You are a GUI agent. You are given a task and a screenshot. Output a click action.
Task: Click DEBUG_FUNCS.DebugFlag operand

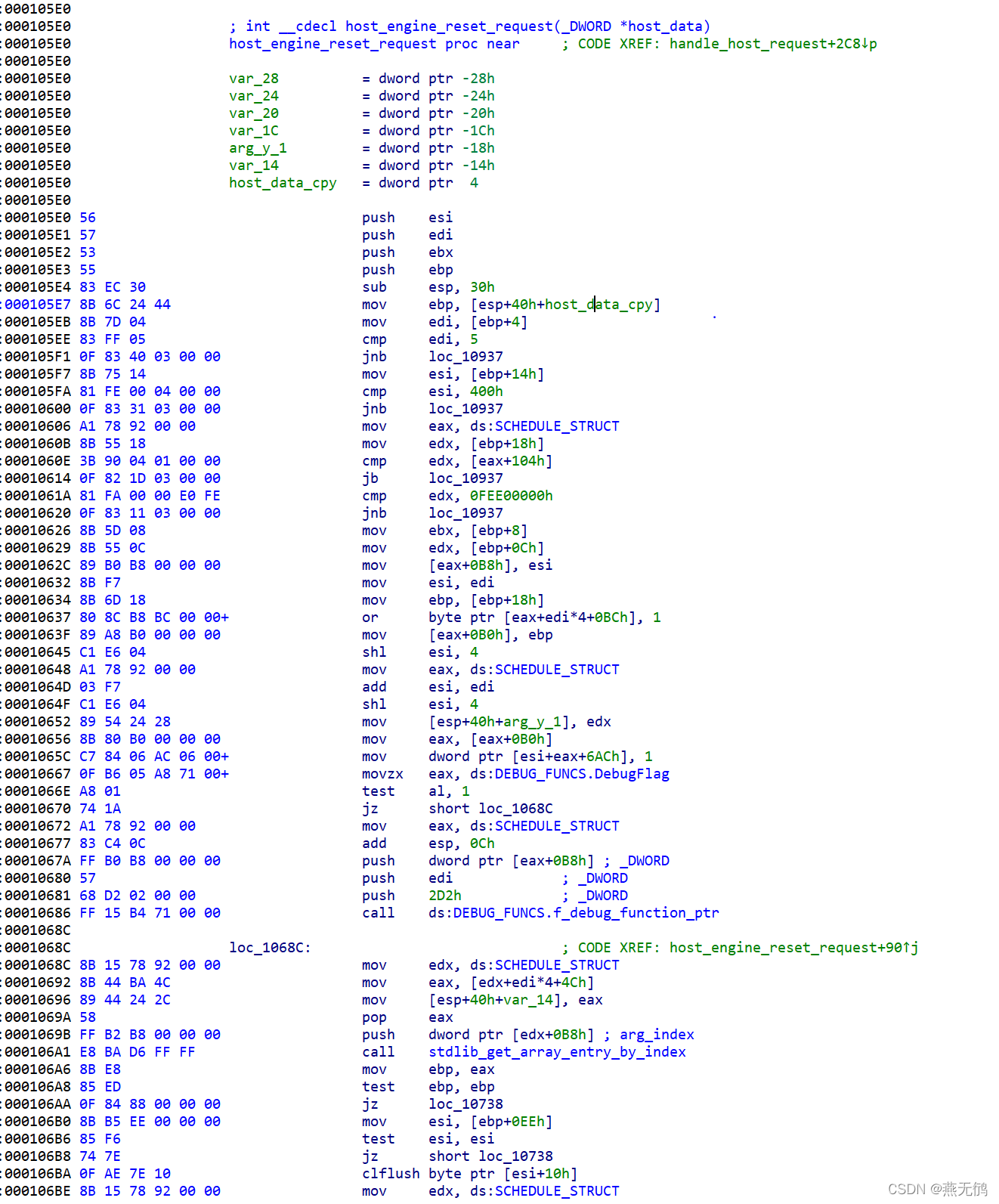pos(582,774)
